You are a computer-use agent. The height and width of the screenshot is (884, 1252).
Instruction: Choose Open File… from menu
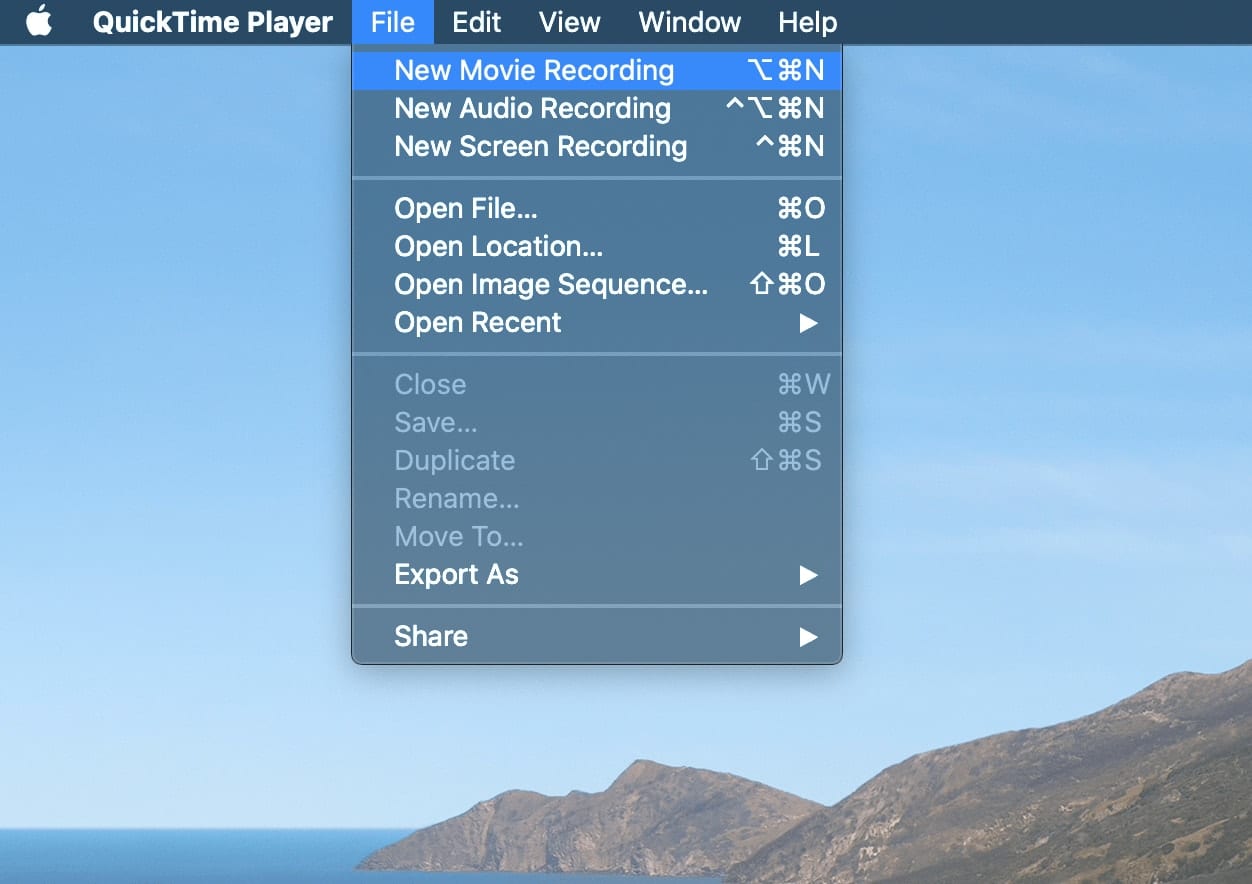point(466,208)
